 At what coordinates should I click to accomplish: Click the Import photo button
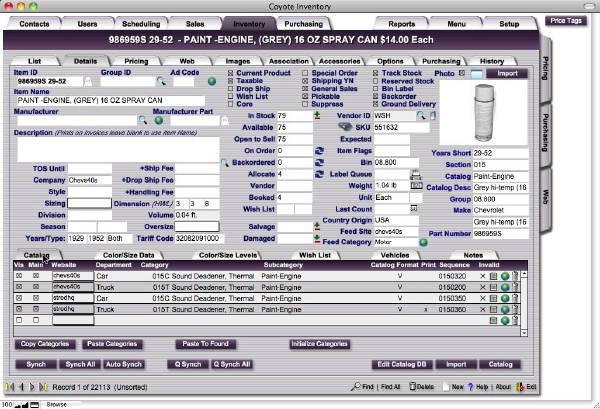506,74
